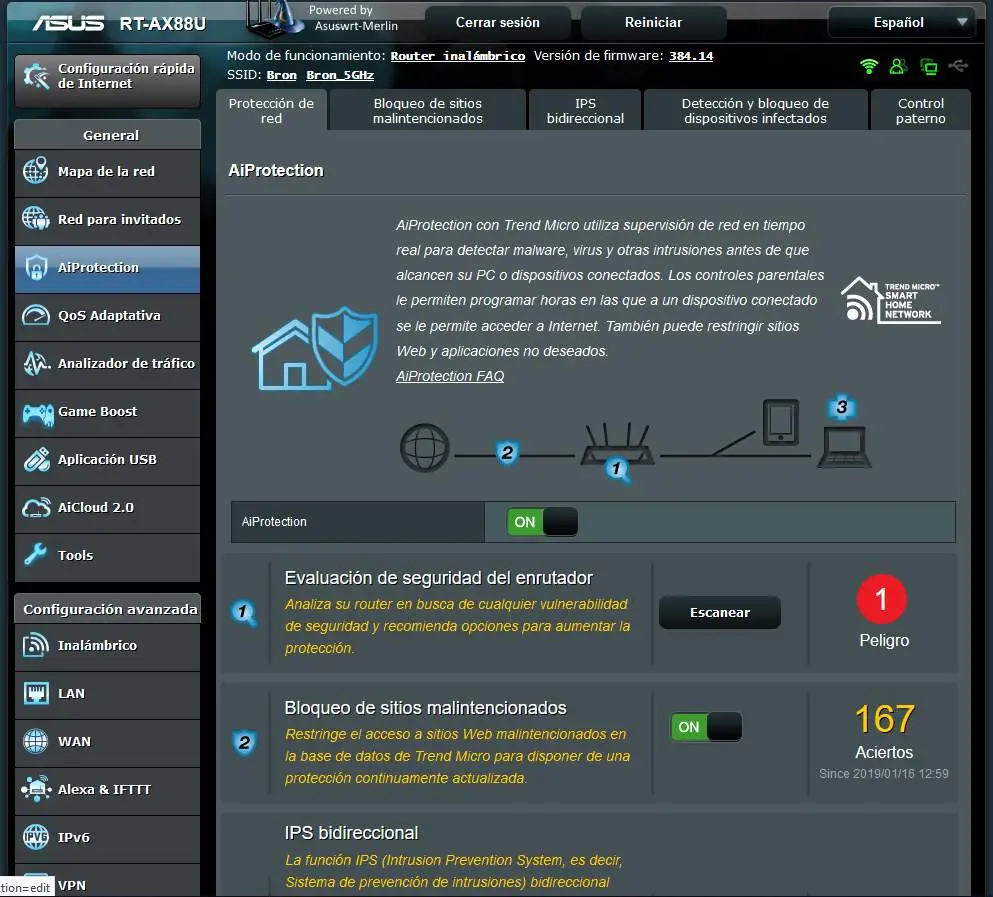Click the Mapa de la red globe icon

tap(35, 170)
